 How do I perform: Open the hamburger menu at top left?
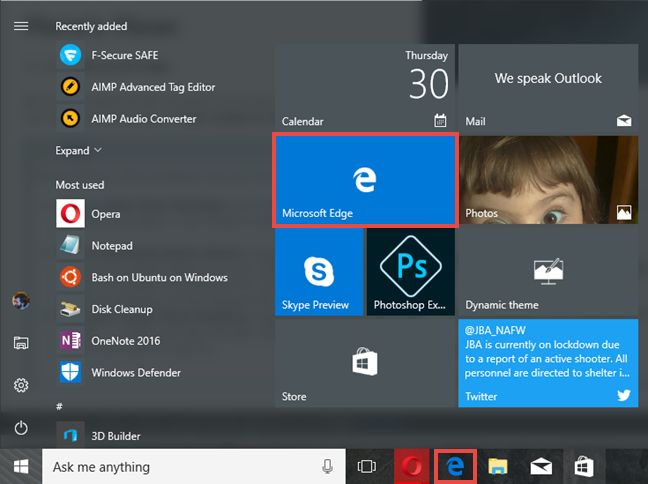coord(21,26)
